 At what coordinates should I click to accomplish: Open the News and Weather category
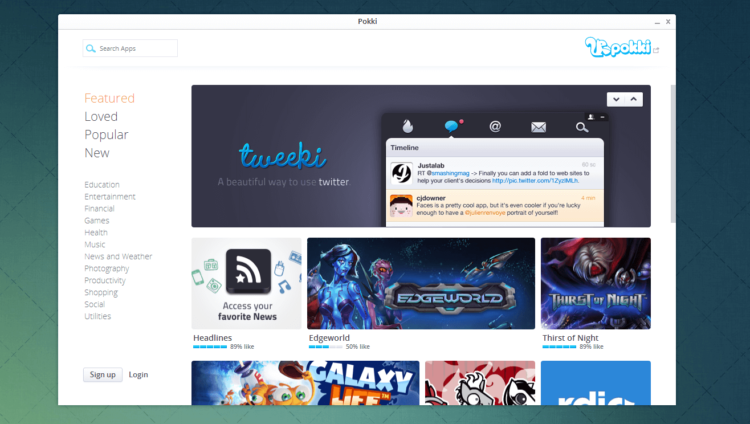coord(118,257)
